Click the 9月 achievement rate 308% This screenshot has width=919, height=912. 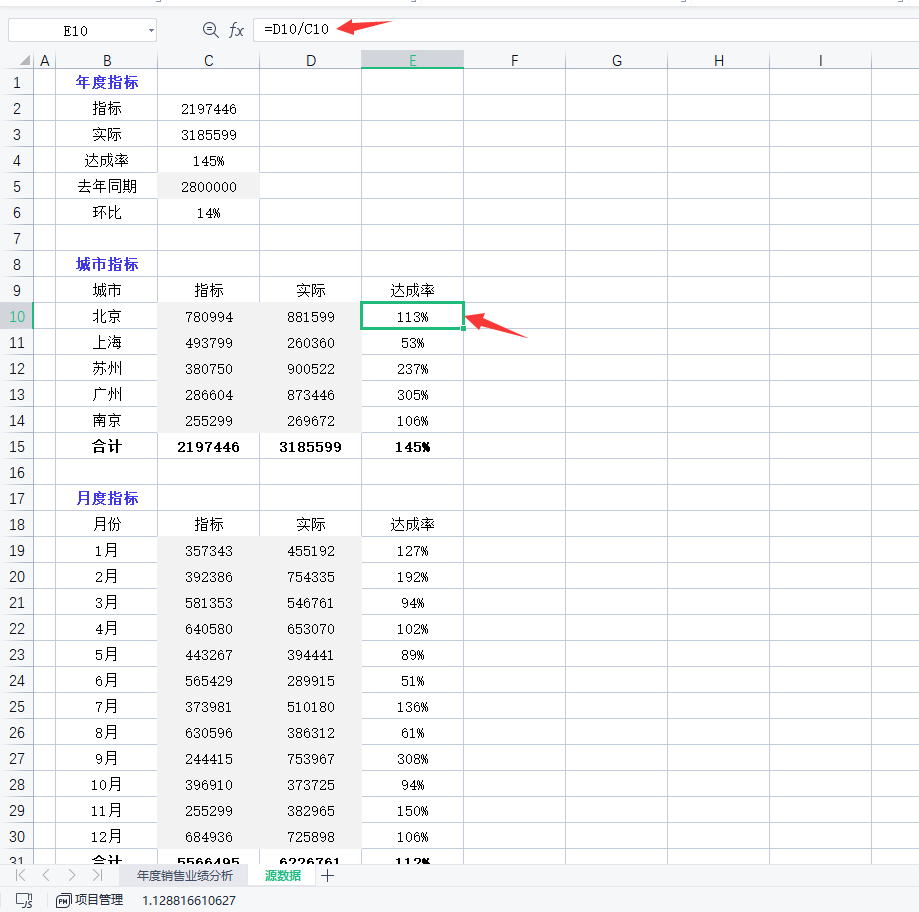click(413, 758)
